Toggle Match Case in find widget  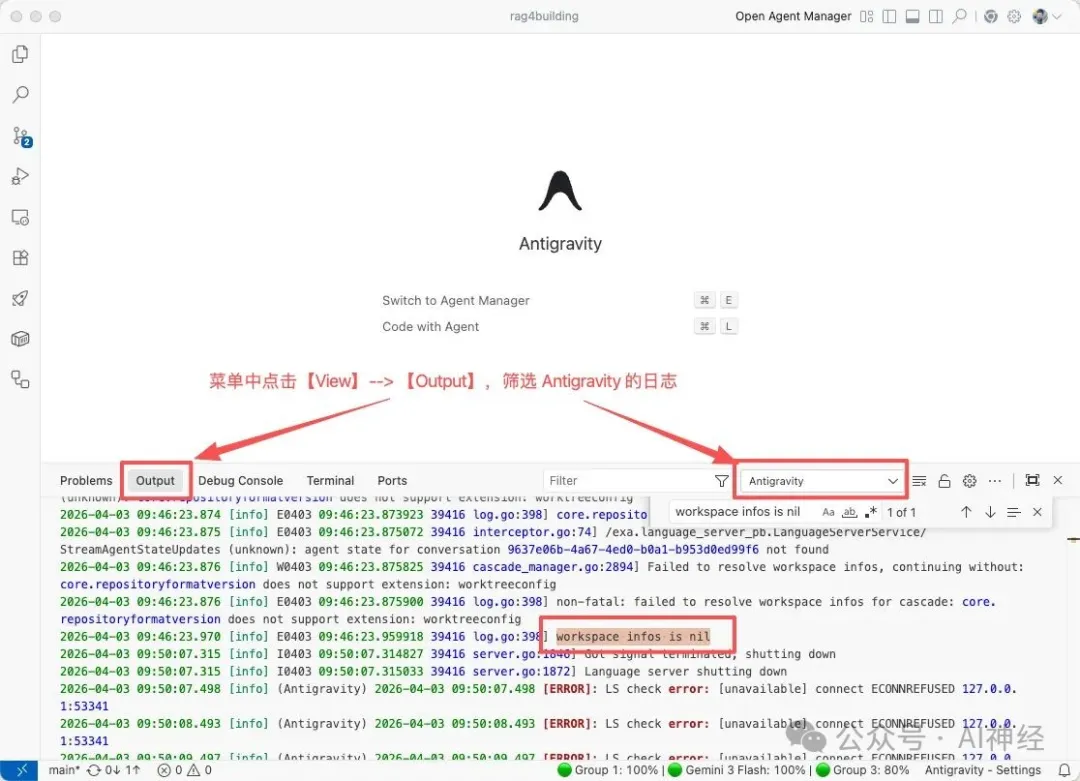coord(828,512)
